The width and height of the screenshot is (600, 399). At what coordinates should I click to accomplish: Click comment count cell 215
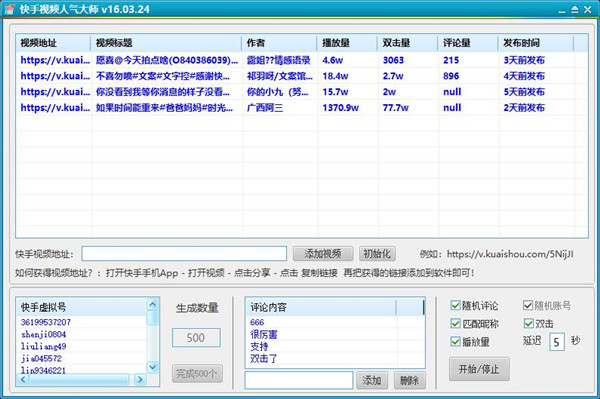pyautogui.click(x=451, y=60)
